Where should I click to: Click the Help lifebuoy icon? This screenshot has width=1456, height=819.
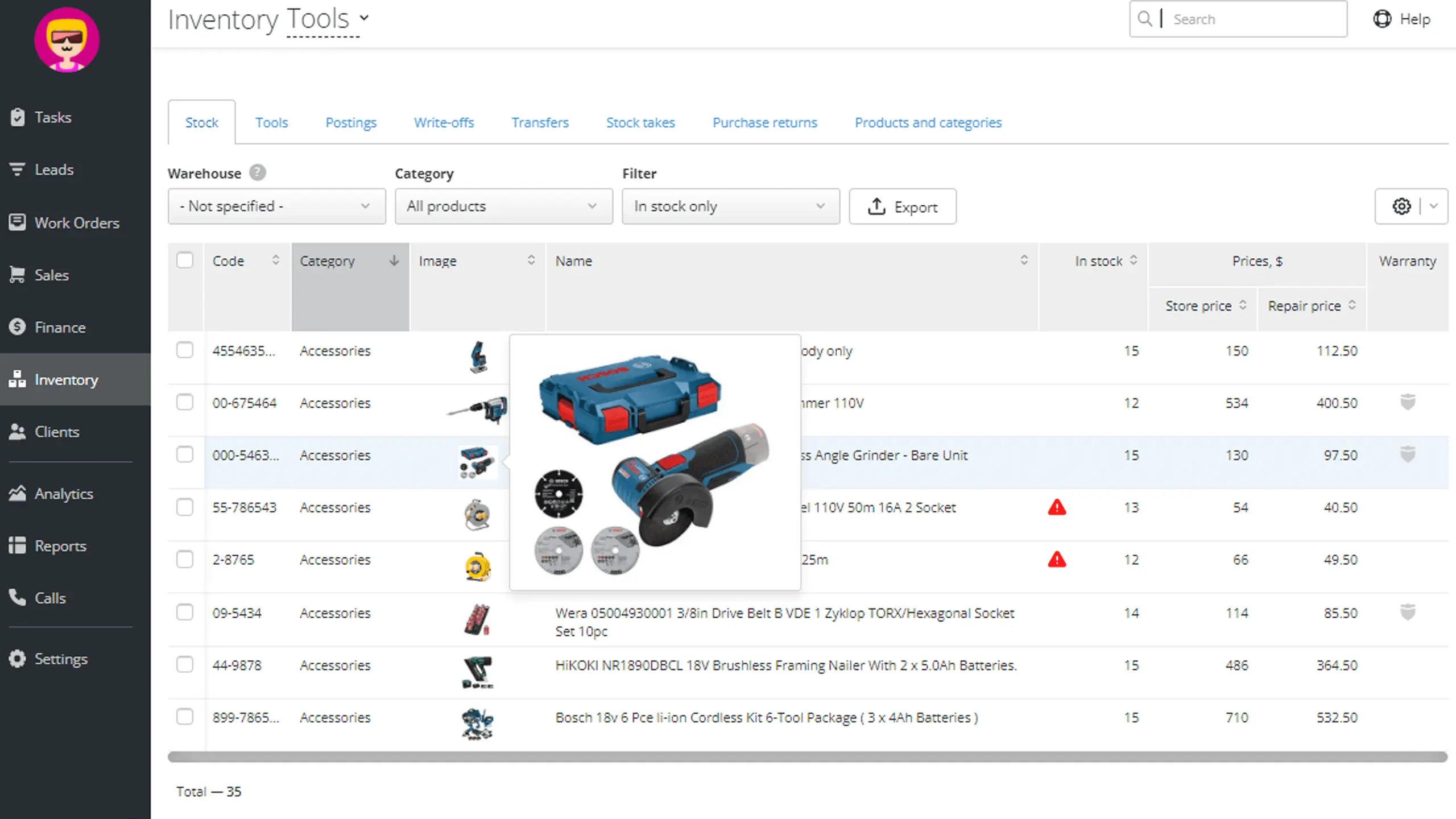[1382, 19]
